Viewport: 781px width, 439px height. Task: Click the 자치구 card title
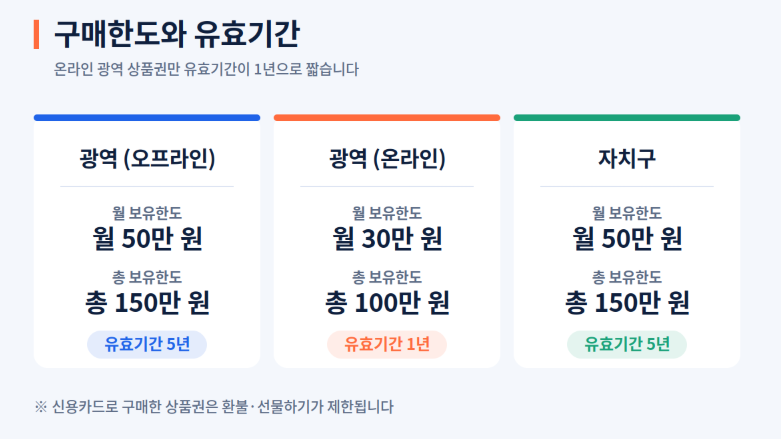pyautogui.click(x=627, y=158)
